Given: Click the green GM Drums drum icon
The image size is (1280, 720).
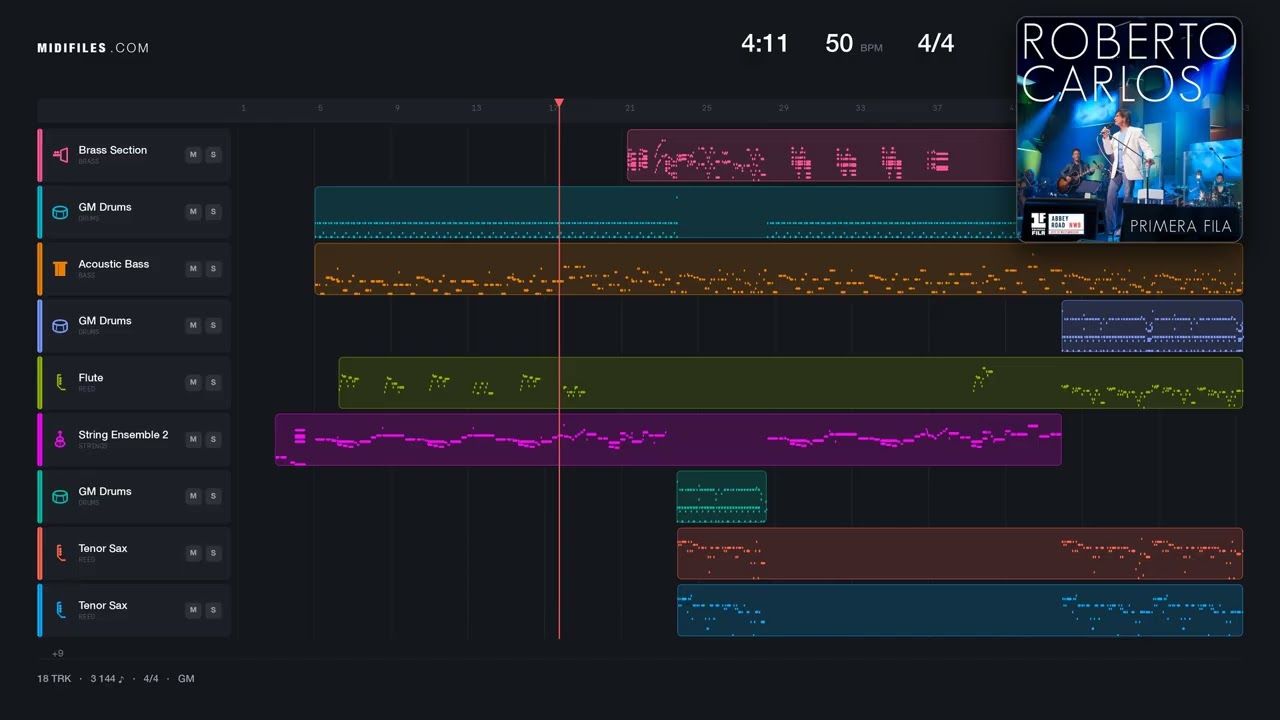Looking at the screenshot, I should [60, 497].
